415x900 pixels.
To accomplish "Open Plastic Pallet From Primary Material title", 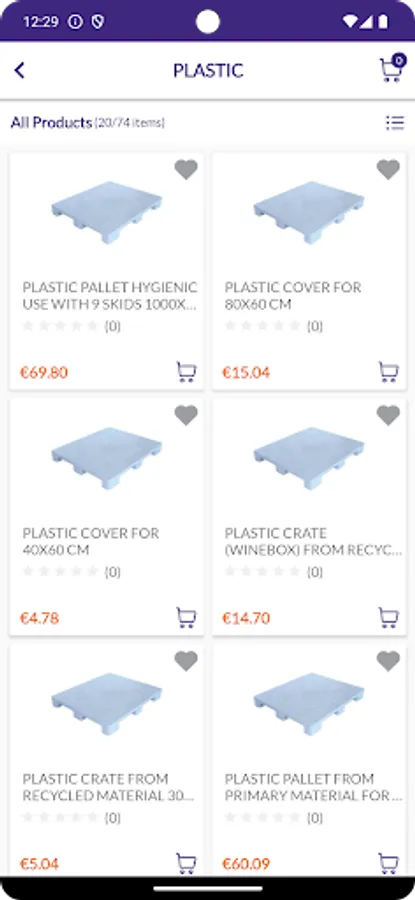I will (313, 787).
